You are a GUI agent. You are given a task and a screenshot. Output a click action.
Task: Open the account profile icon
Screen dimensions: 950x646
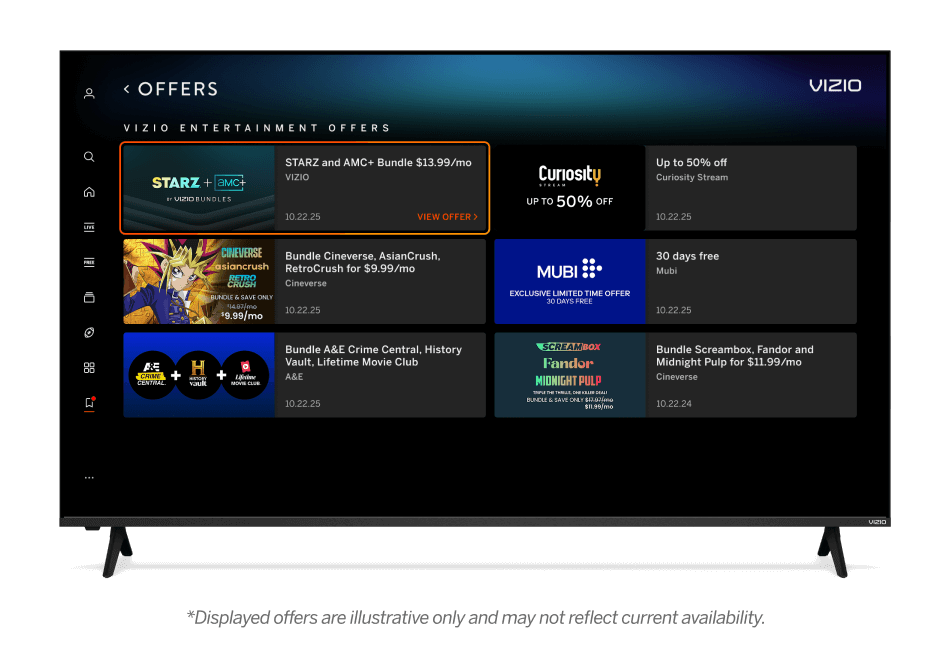pyautogui.click(x=89, y=92)
